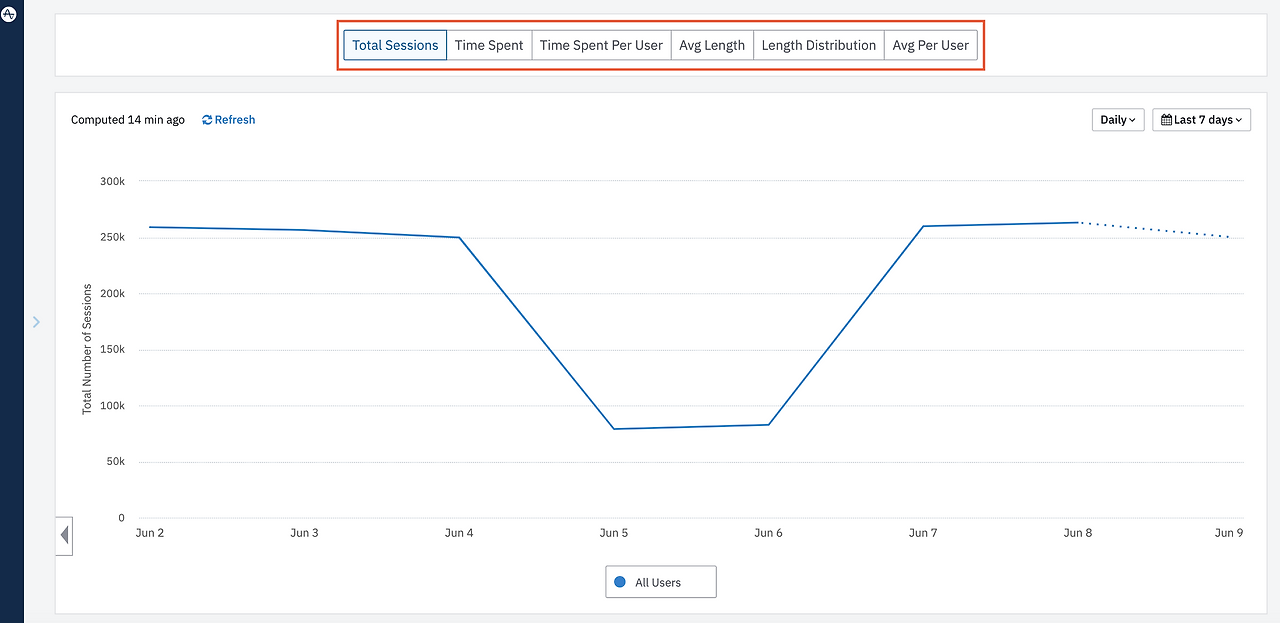The image size is (1280, 623).
Task: Expand the sidebar with chevron arrow
Action: point(36,322)
